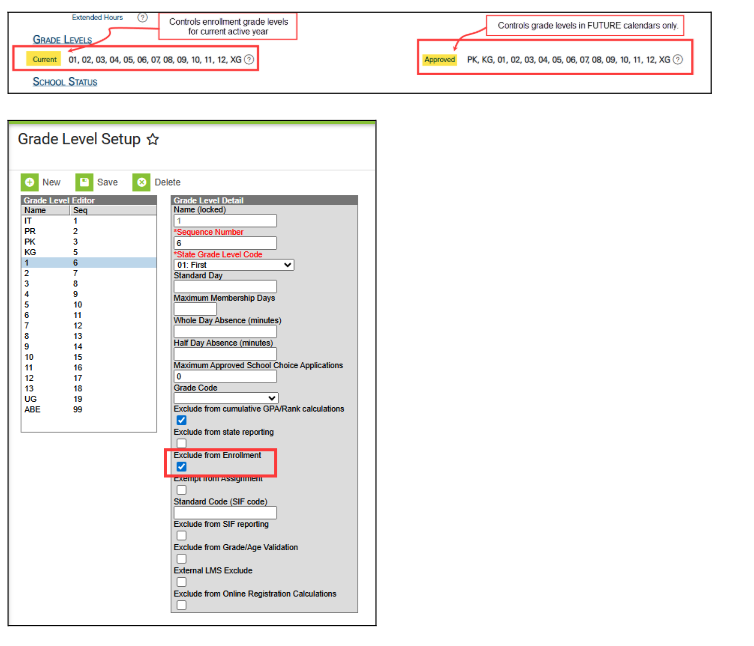The image size is (754, 646).
Task: Uncheck Exclude from cumulative GPA/Rank calculations
Action: point(181,420)
